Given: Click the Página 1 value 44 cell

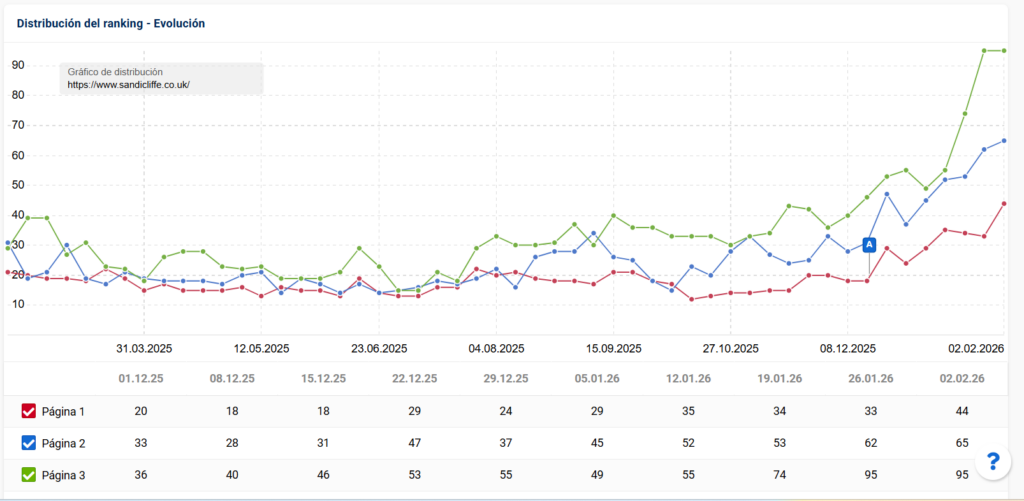Looking at the screenshot, I should click(x=963, y=411).
